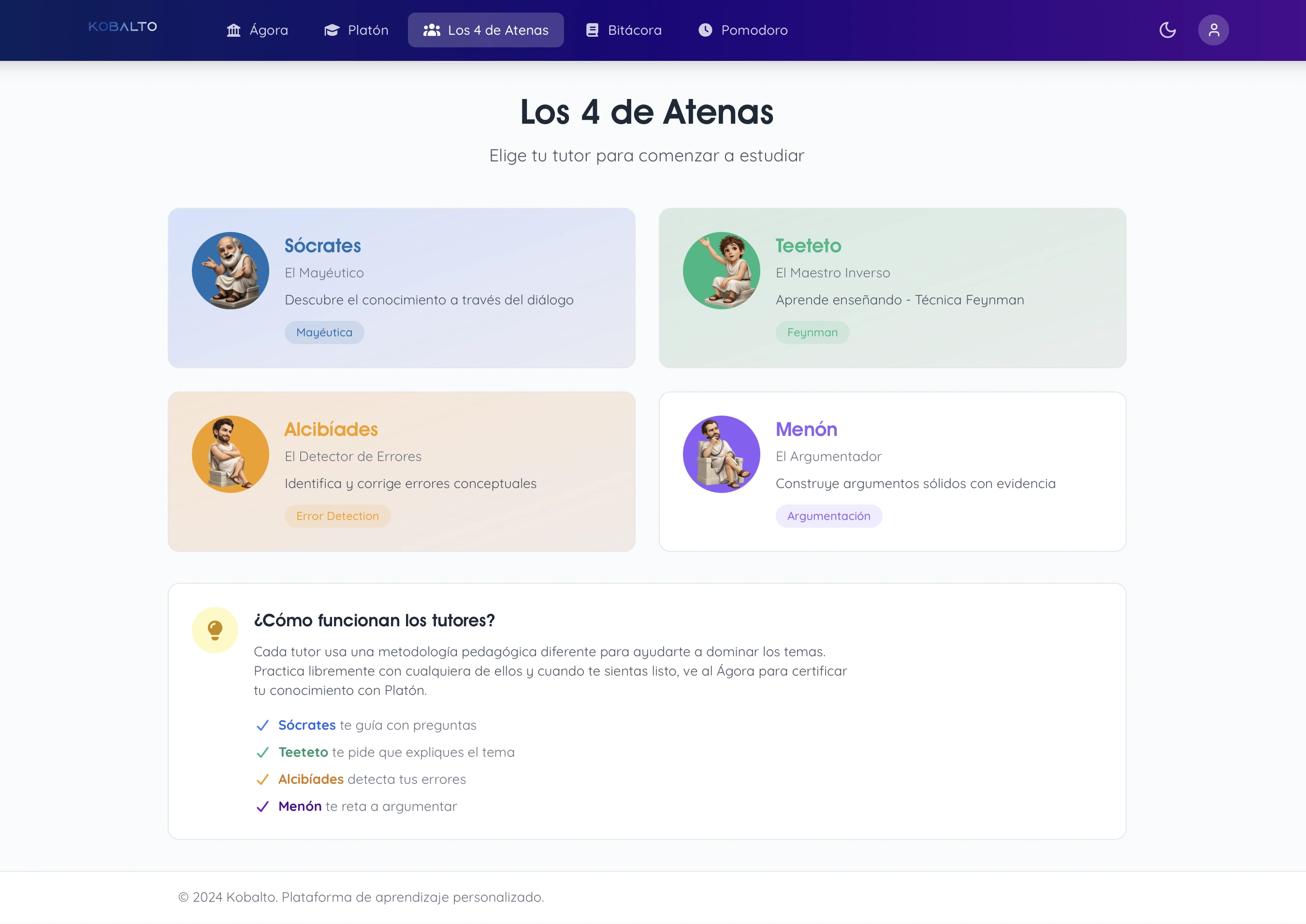Select the graduation cap icon for Platón

pos(332,30)
